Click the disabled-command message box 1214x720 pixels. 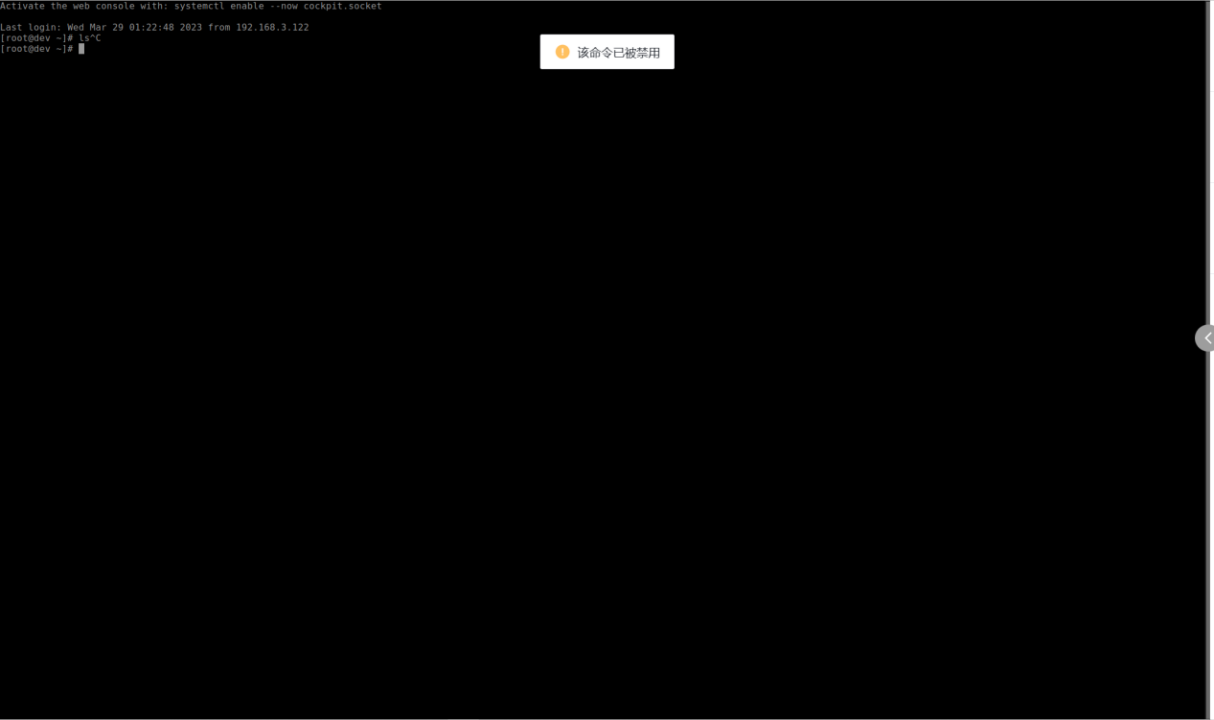point(607,51)
